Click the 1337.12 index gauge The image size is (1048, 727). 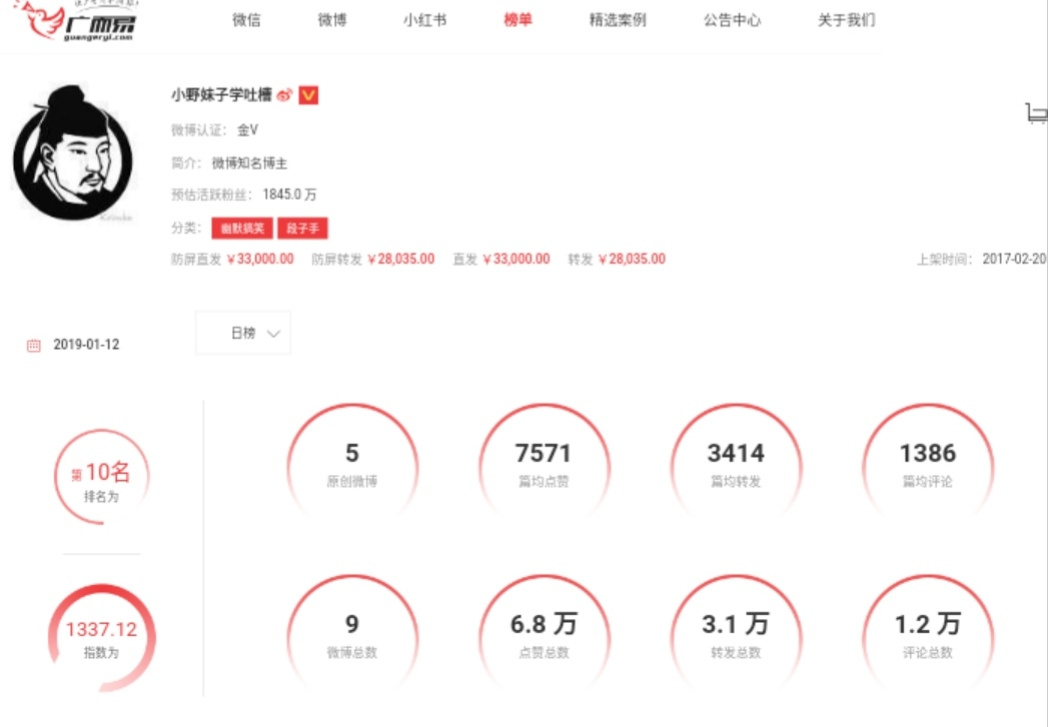click(x=102, y=638)
